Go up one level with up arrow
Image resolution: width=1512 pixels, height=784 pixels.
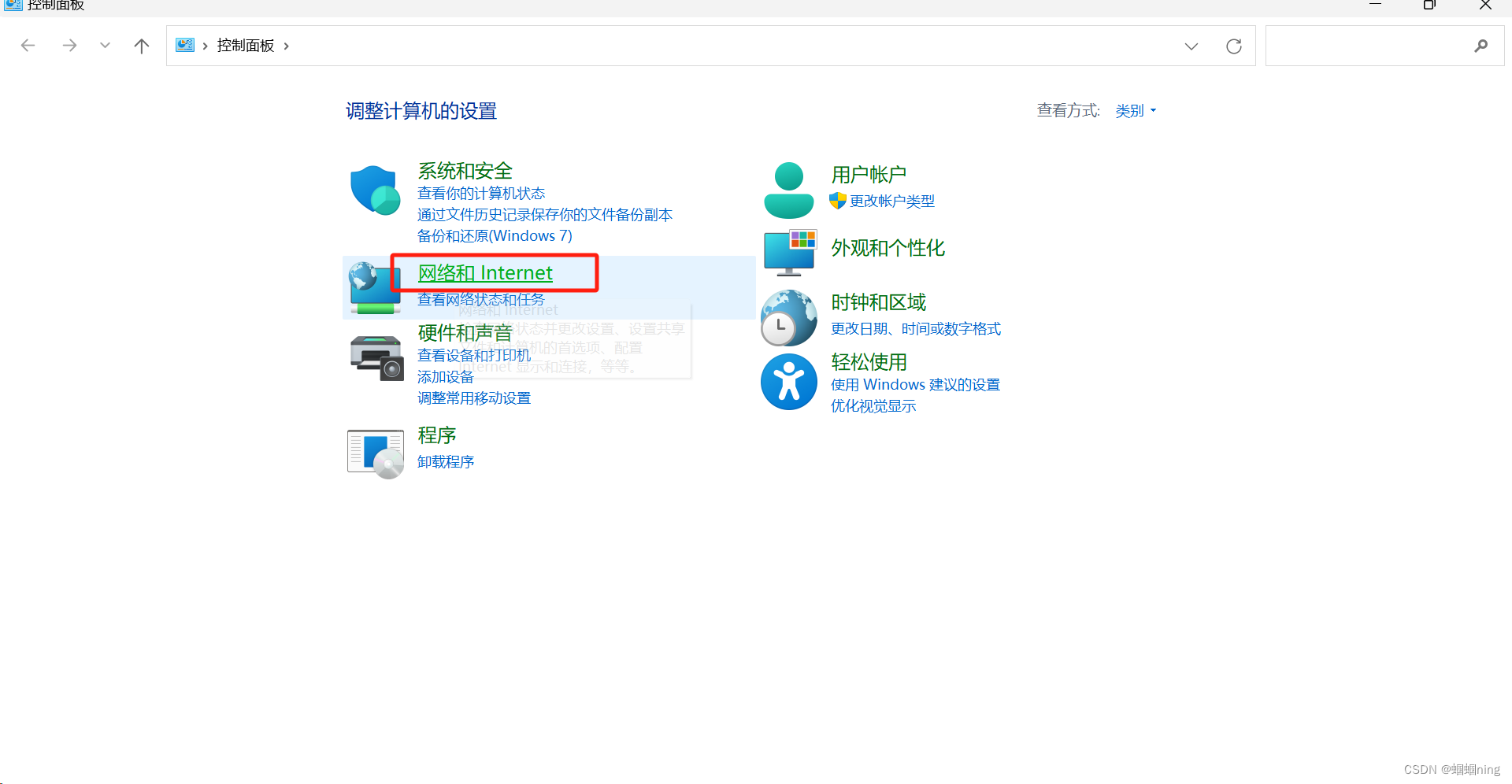(x=142, y=46)
